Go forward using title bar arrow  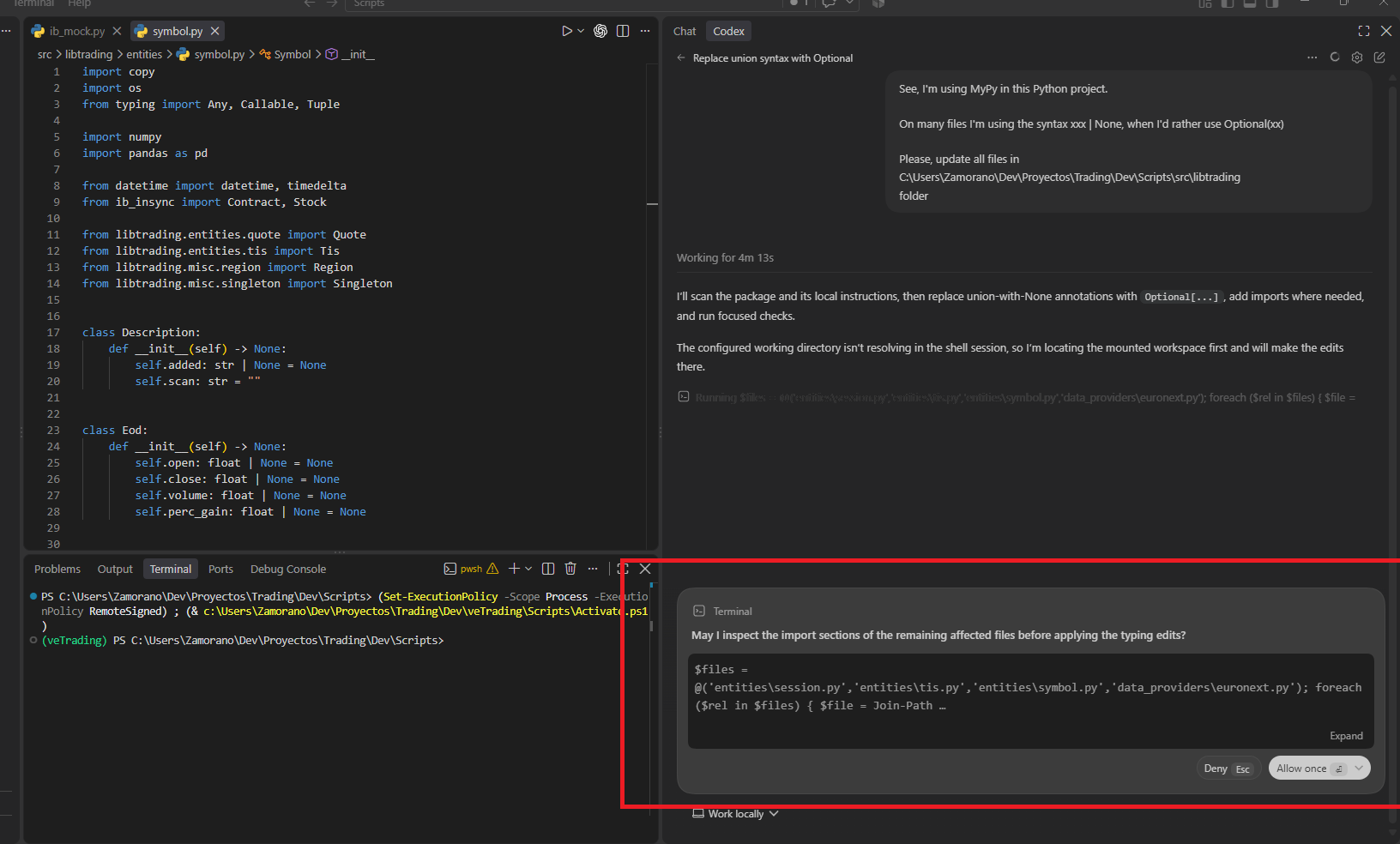coord(333,4)
